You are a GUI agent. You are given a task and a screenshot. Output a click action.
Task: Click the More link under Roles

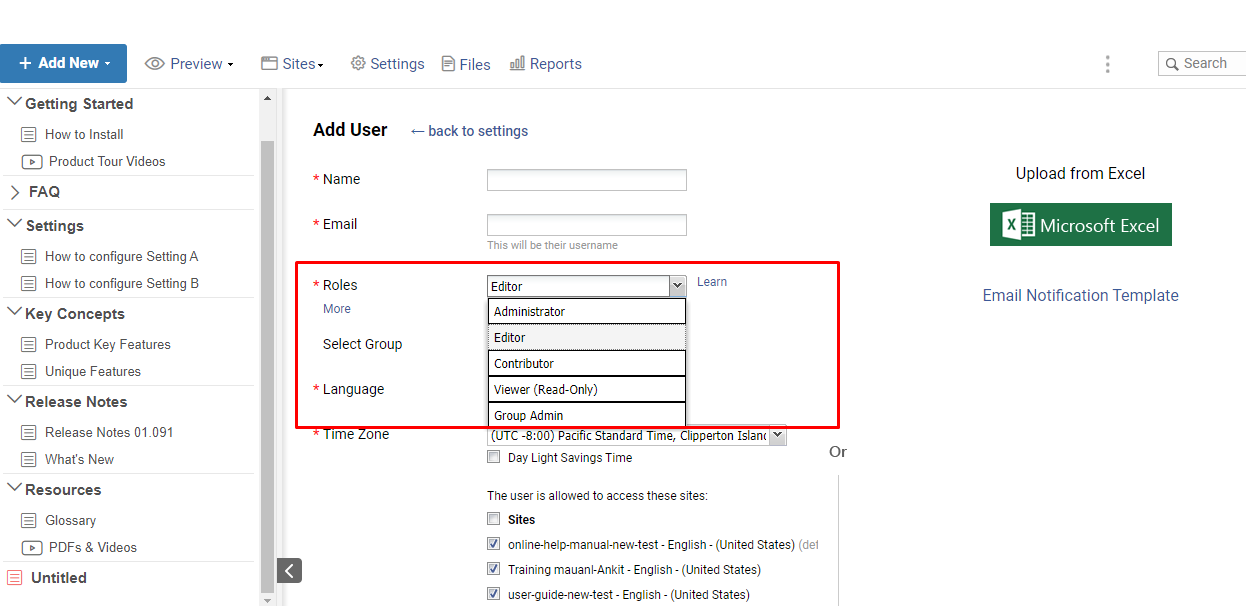(x=337, y=309)
